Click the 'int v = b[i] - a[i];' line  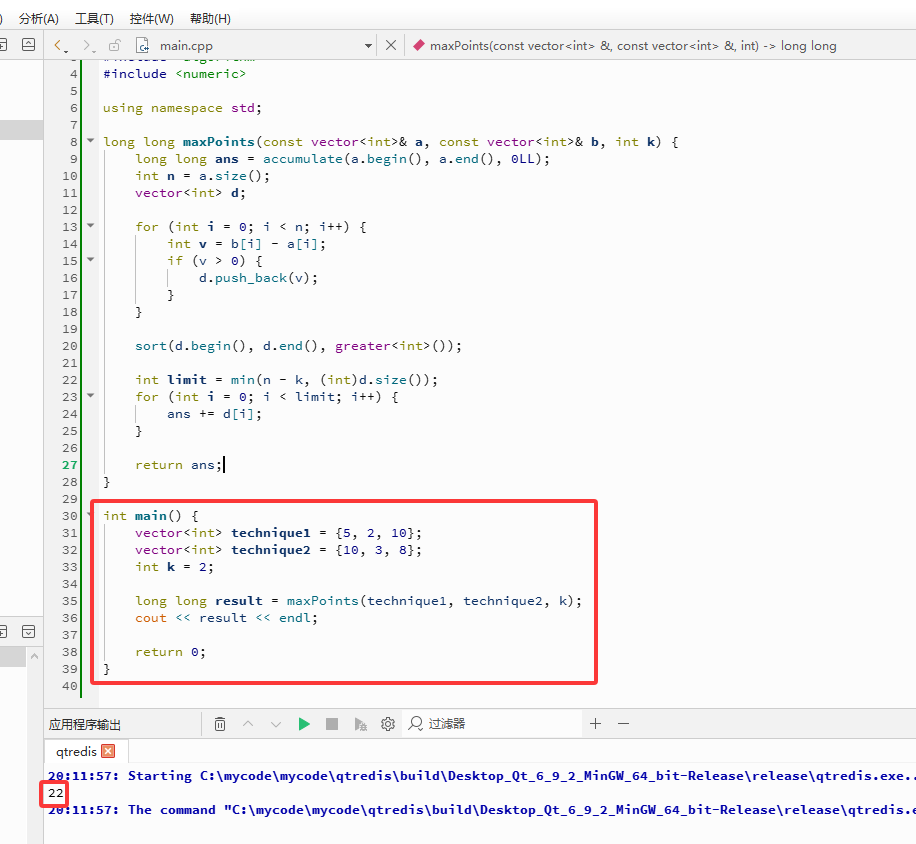247,244
